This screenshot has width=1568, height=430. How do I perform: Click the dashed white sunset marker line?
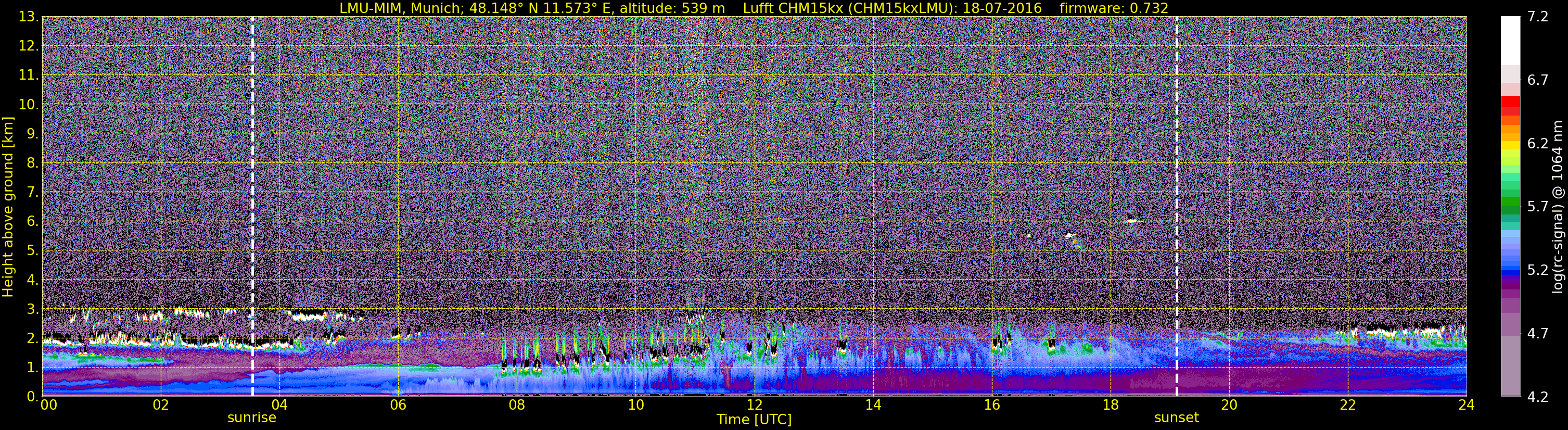(1177, 206)
